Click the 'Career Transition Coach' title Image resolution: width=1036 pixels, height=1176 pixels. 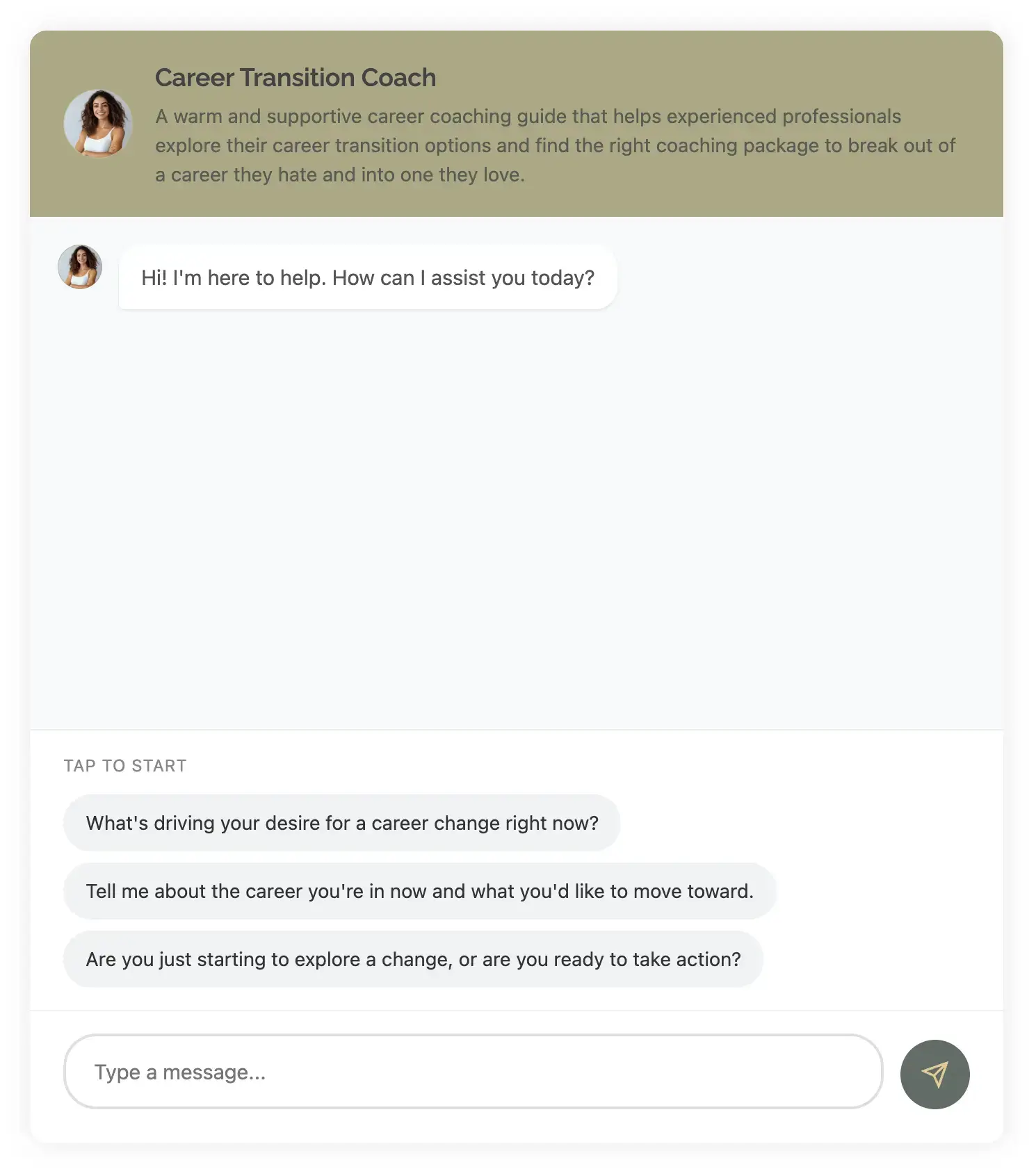click(x=295, y=77)
